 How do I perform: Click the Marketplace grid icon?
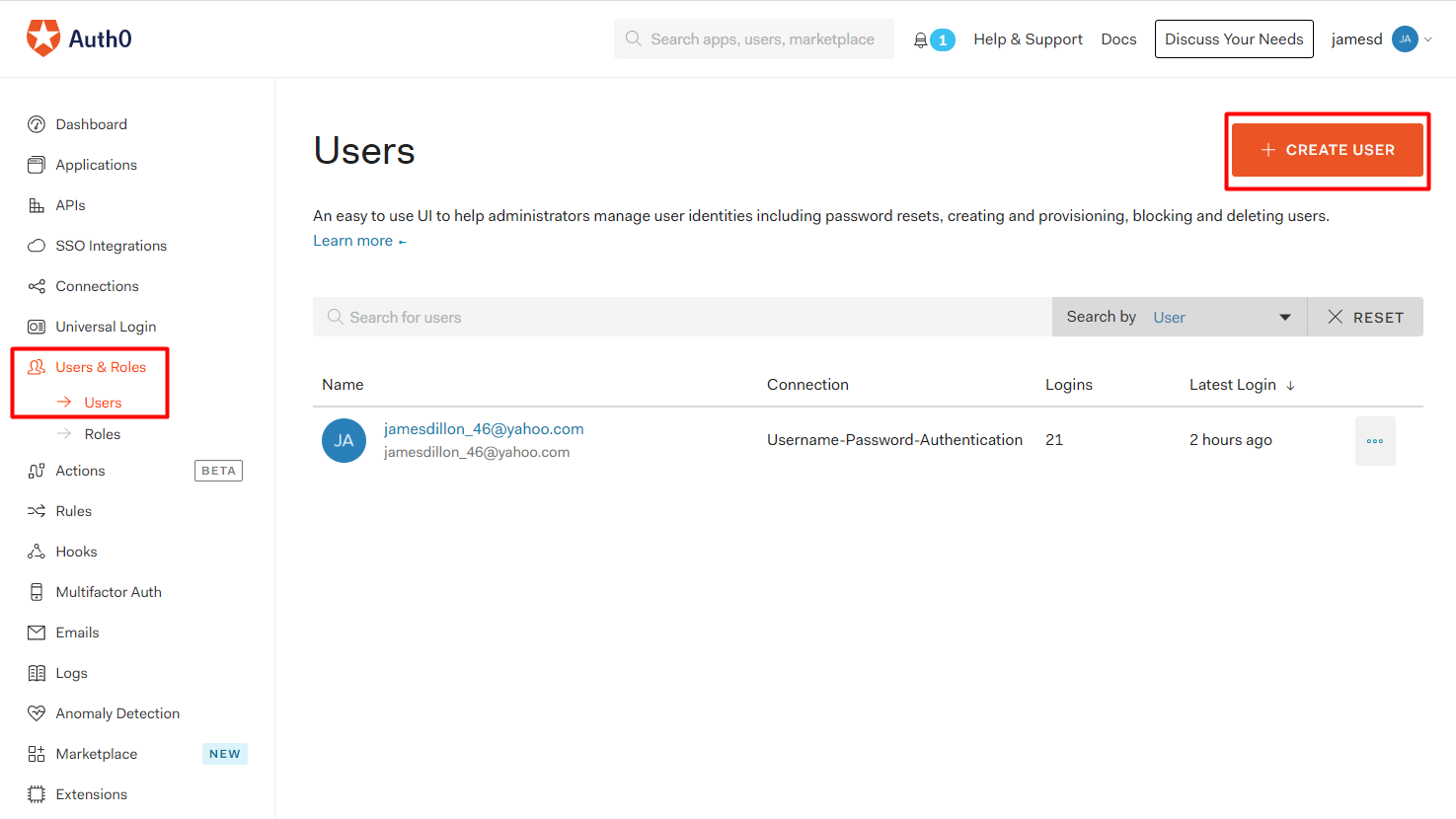click(x=37, y=754)
